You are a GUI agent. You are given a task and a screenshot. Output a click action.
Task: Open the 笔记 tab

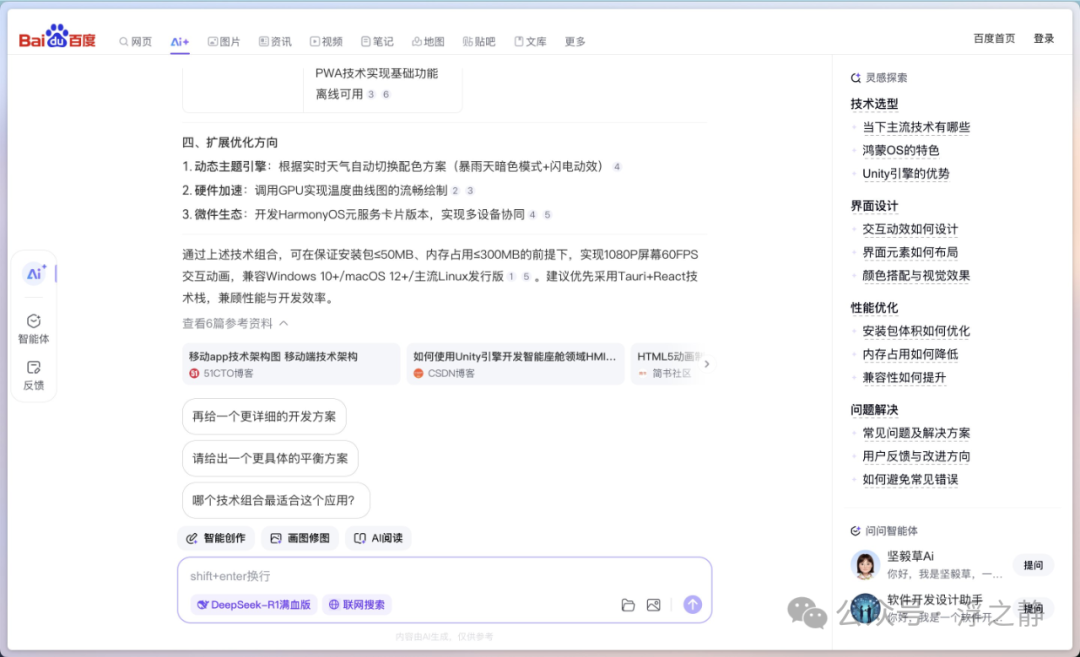[x=377, y=41]
